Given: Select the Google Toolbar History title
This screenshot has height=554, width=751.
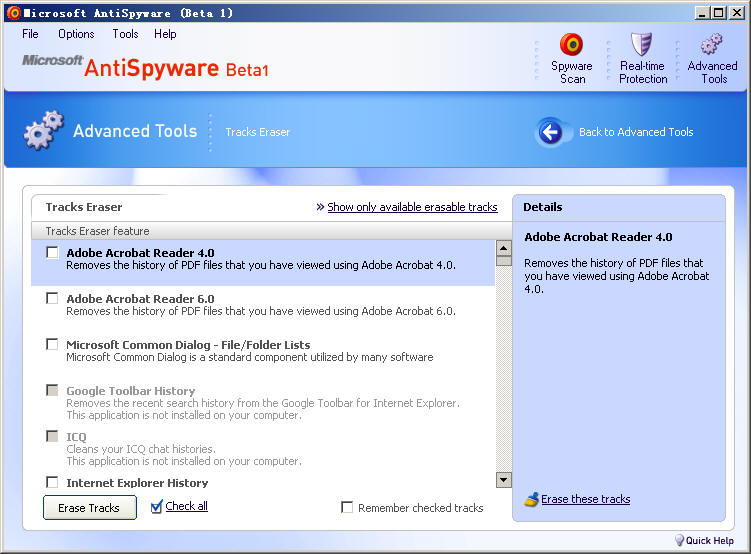Looking at the screenshot, I should [x=131, y=391].
